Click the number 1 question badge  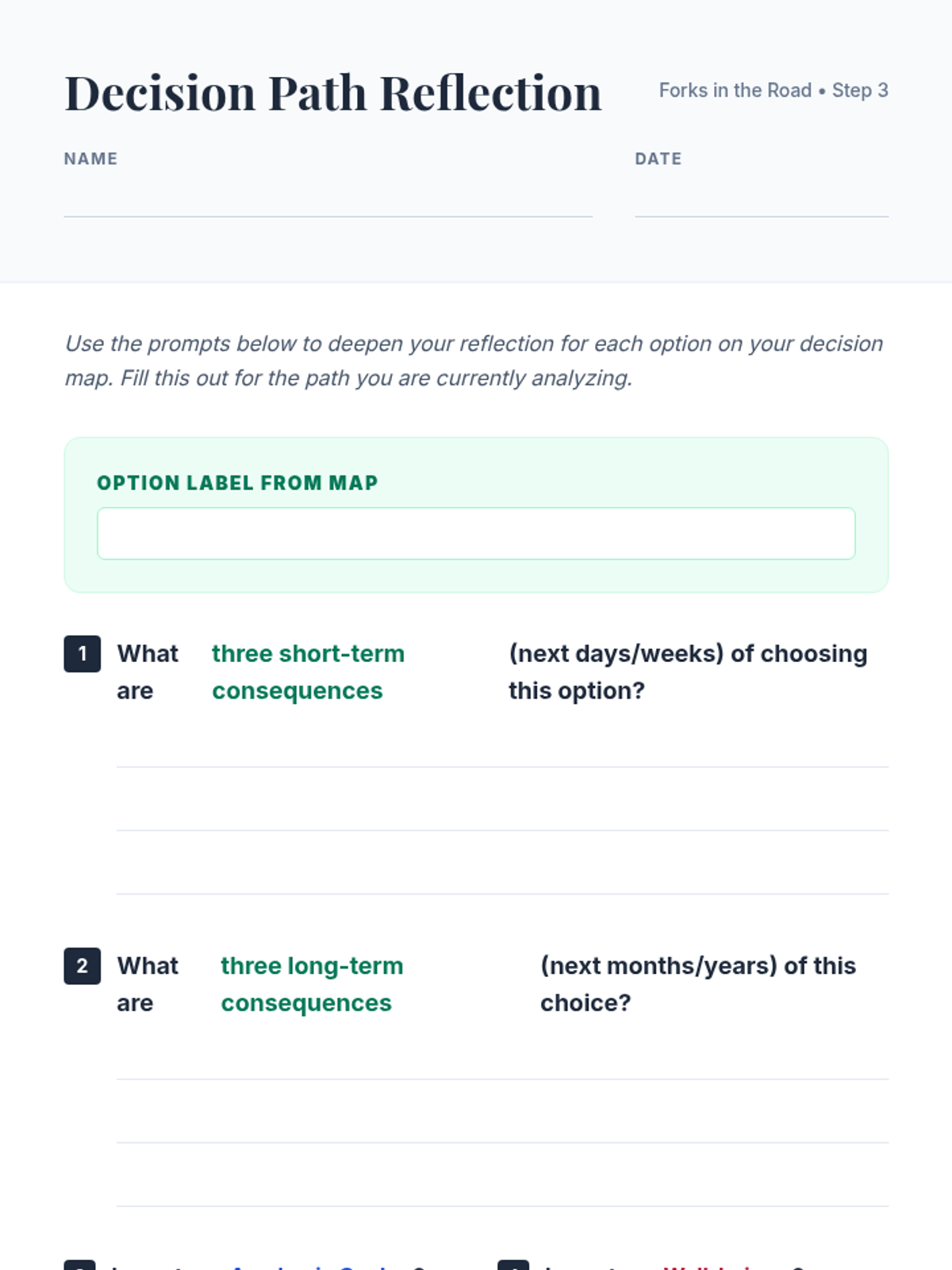(82, 654)
